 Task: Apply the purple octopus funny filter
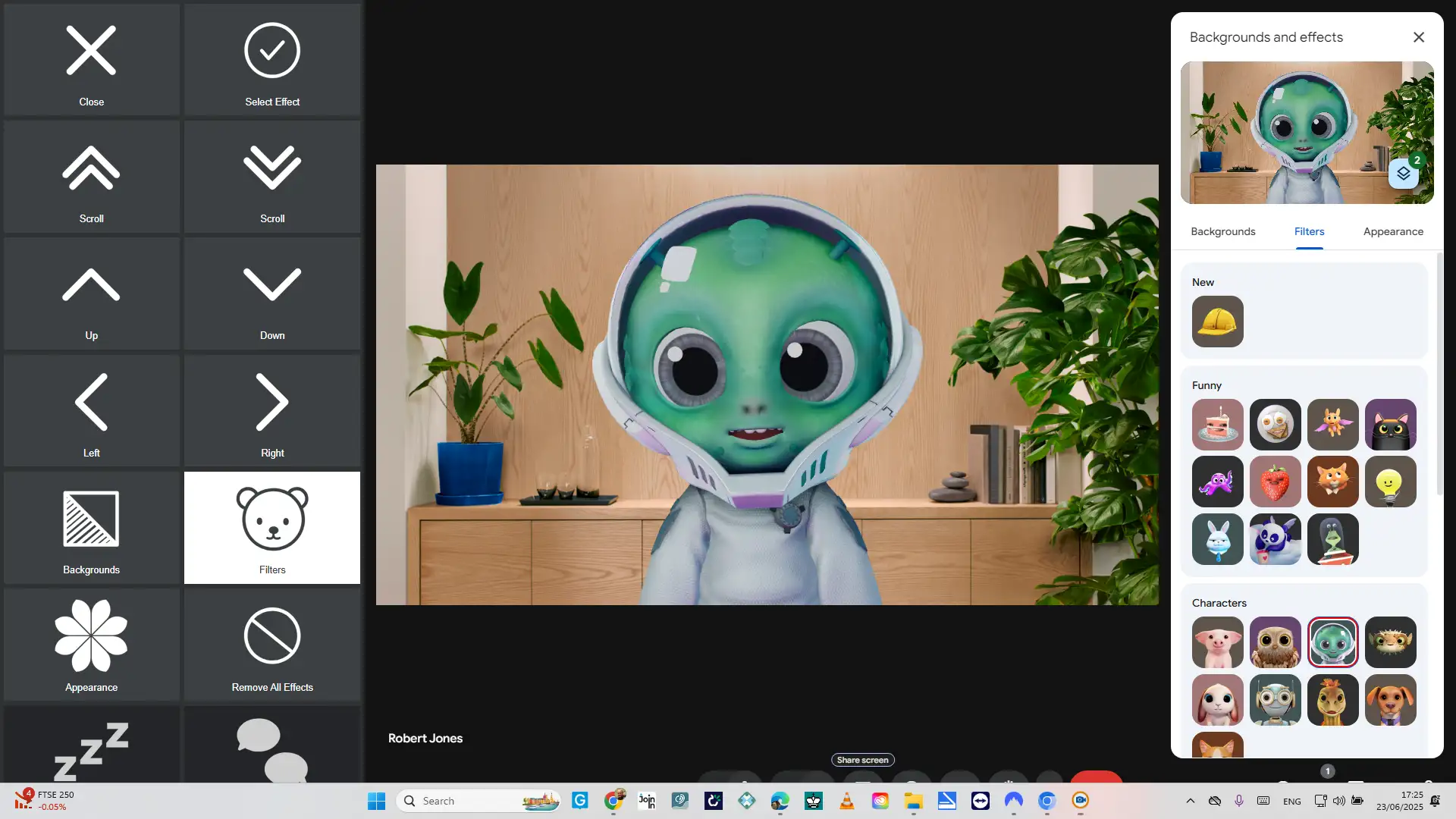pyautogui.click(x=1217, y=482)
